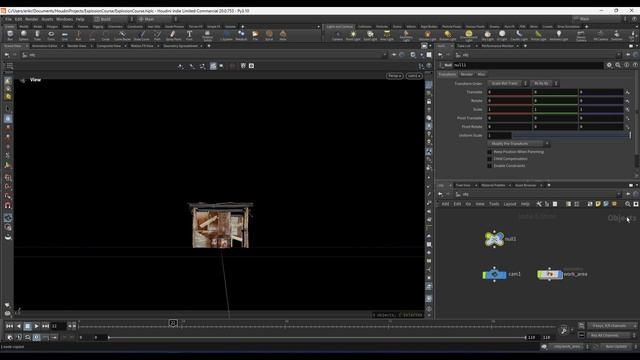Viewport: 640px width, 360px height.
Task: Click the work_area node in network
Action: click(550, 274)
